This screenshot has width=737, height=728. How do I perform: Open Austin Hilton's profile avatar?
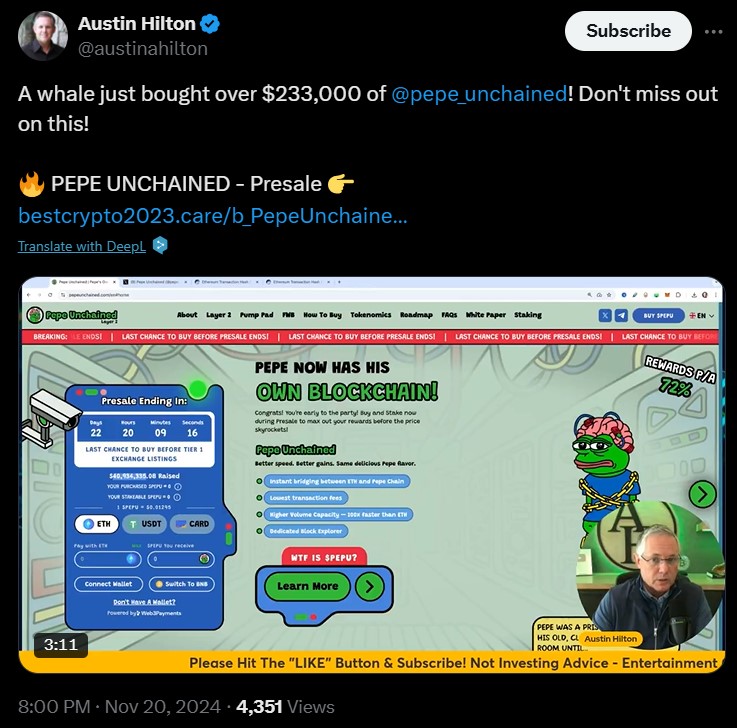point(42,36)
